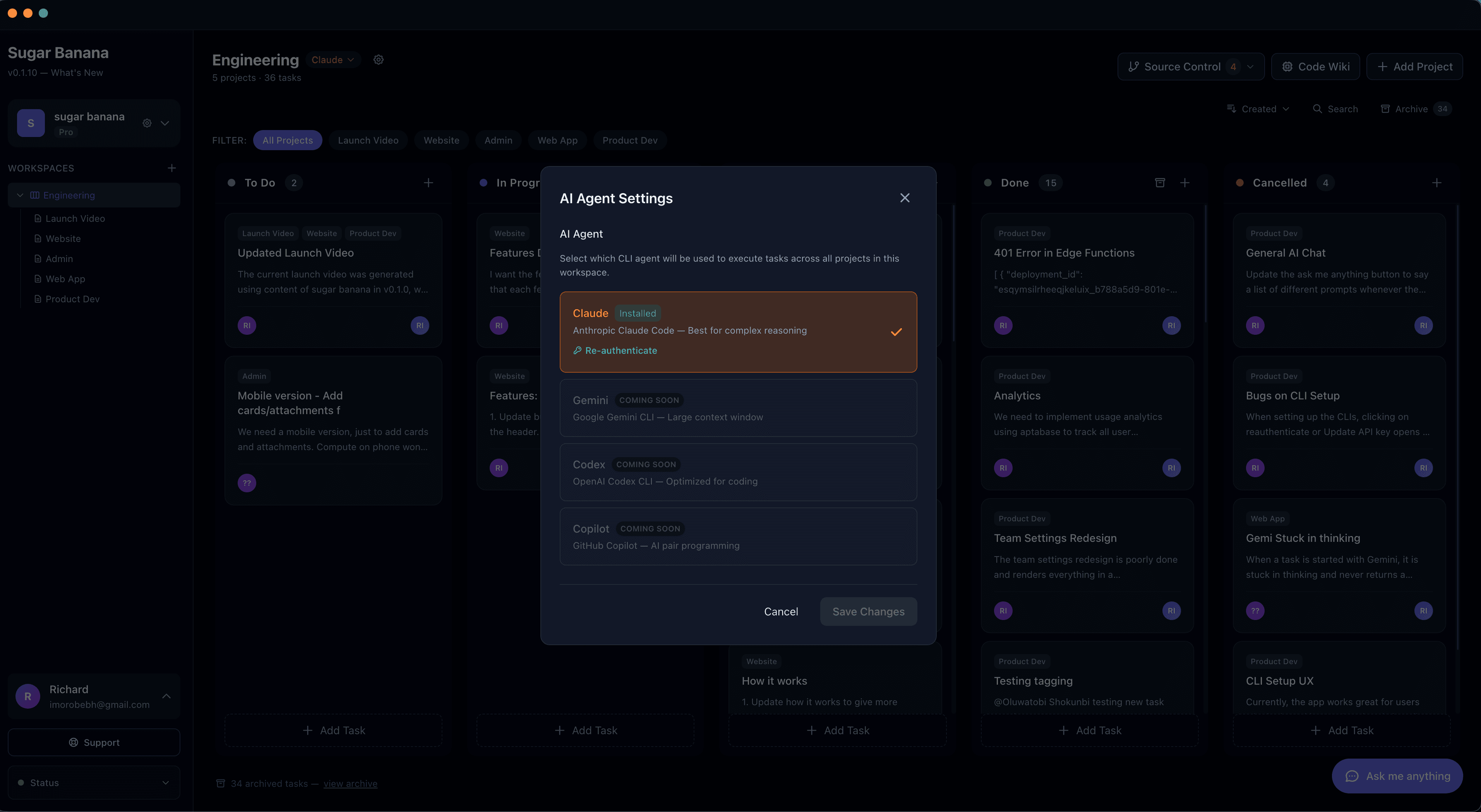
Task: Filter by the Product Dev tab
Action: (x=629, y=140)
